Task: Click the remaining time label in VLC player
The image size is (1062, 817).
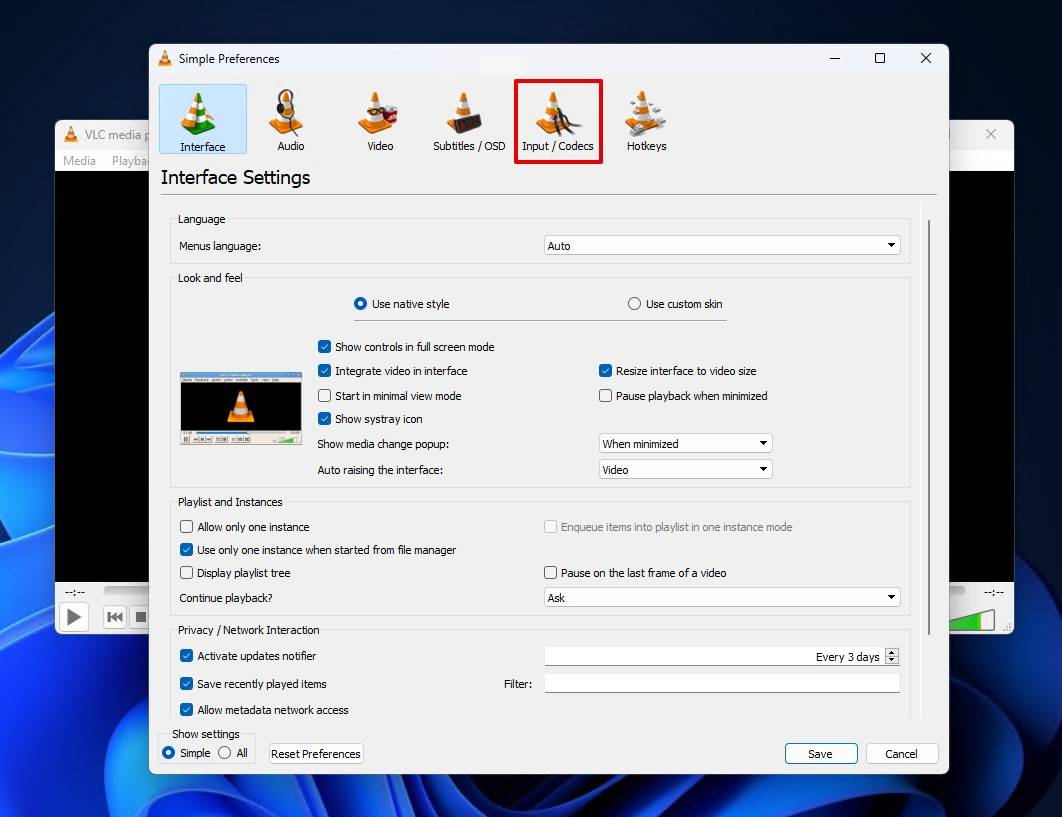Action: pos(994,592)
